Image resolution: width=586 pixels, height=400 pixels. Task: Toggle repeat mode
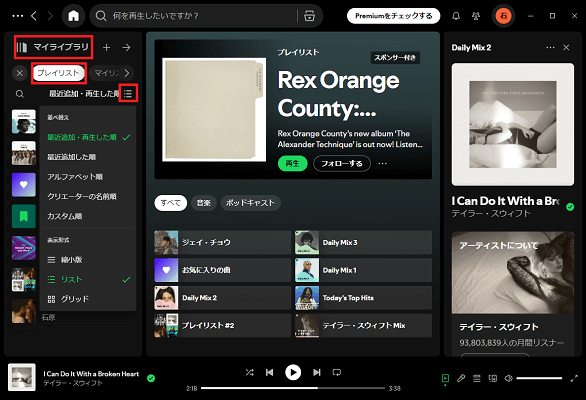pos(337,372)
